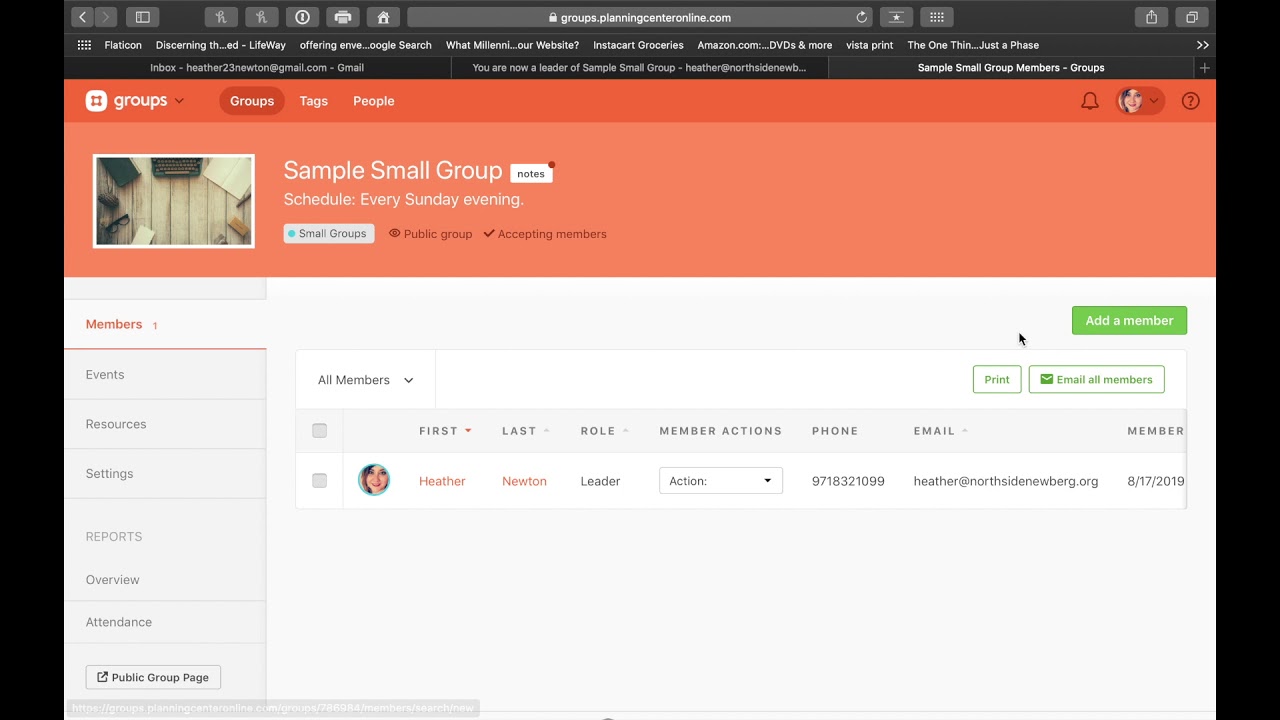Reload the page with Safari refresh icon
1280x720 pixels.
coord(862,17)
